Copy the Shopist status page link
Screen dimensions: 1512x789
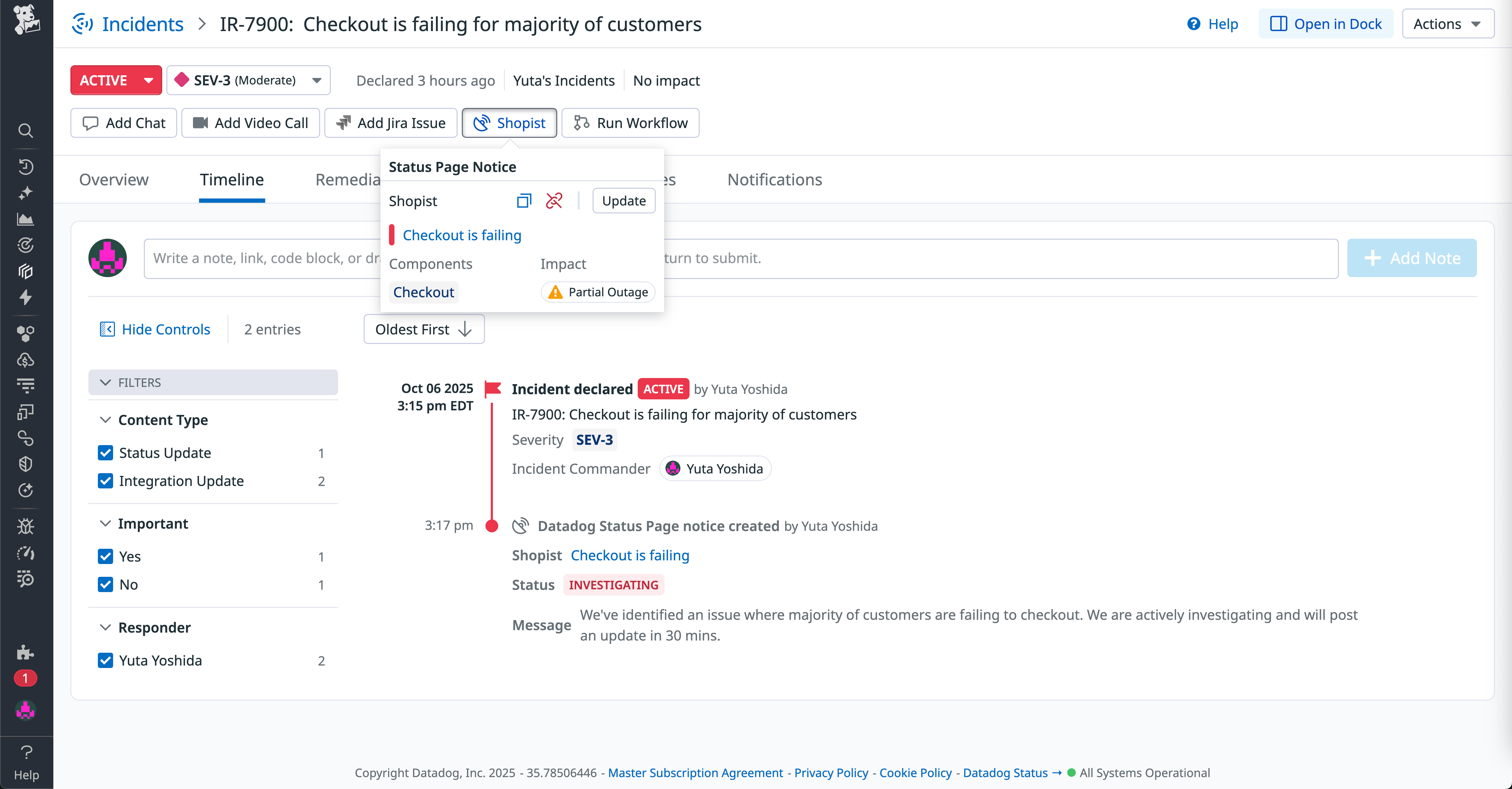(524, 200)
